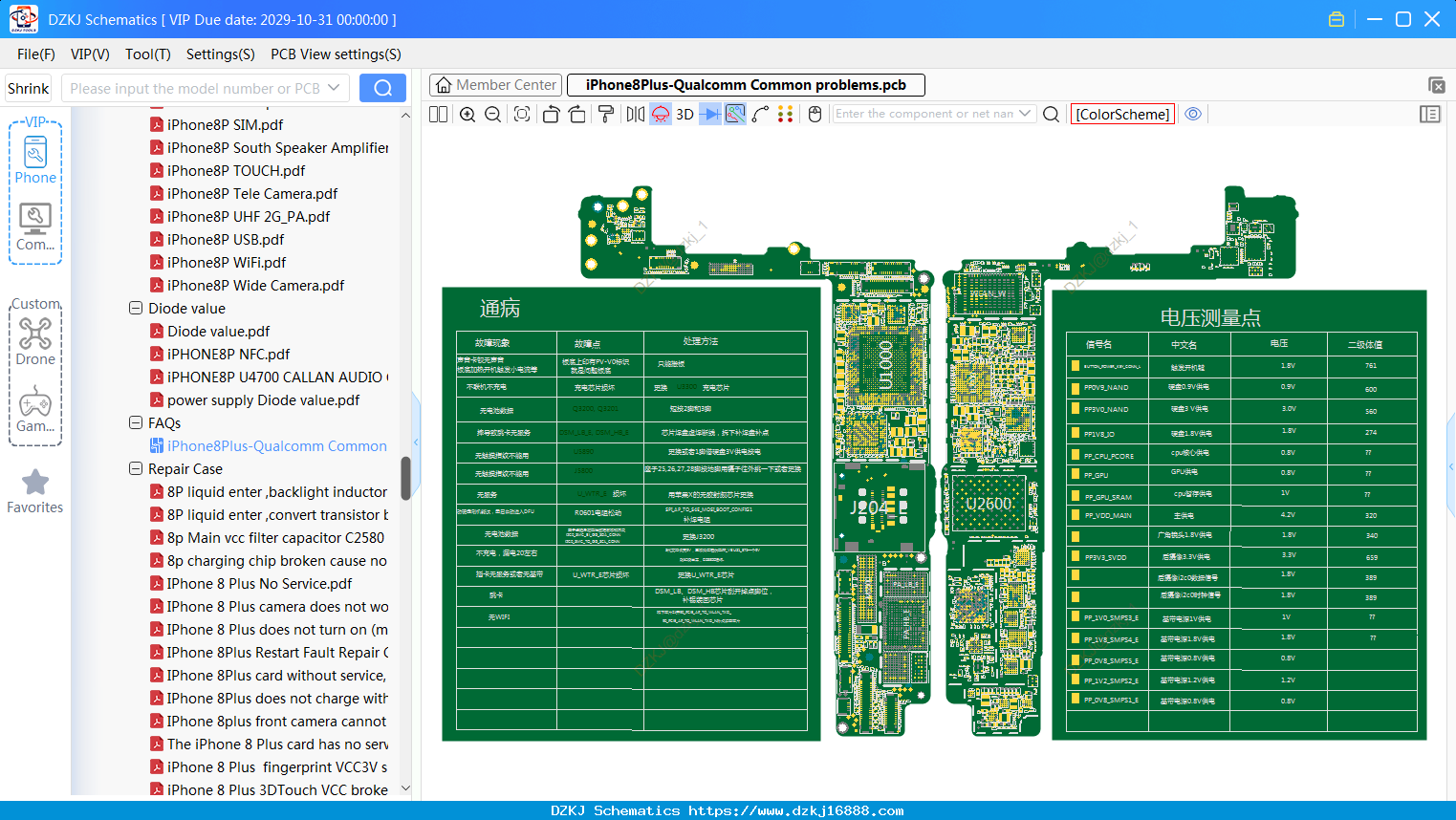
Task: Open the Tool(T) menu
Action: point(148,54)
